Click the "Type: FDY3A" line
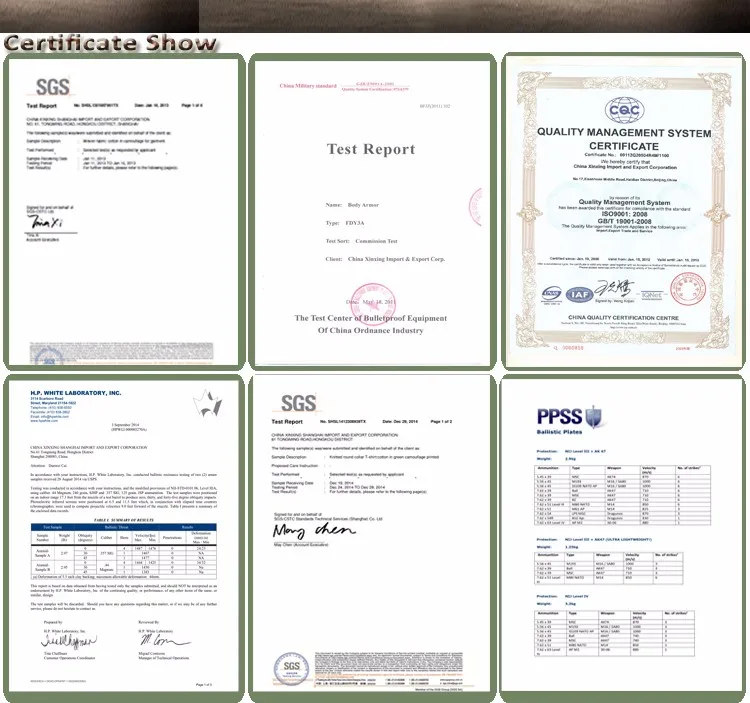750x703 pixels. [x=345, y=223]
